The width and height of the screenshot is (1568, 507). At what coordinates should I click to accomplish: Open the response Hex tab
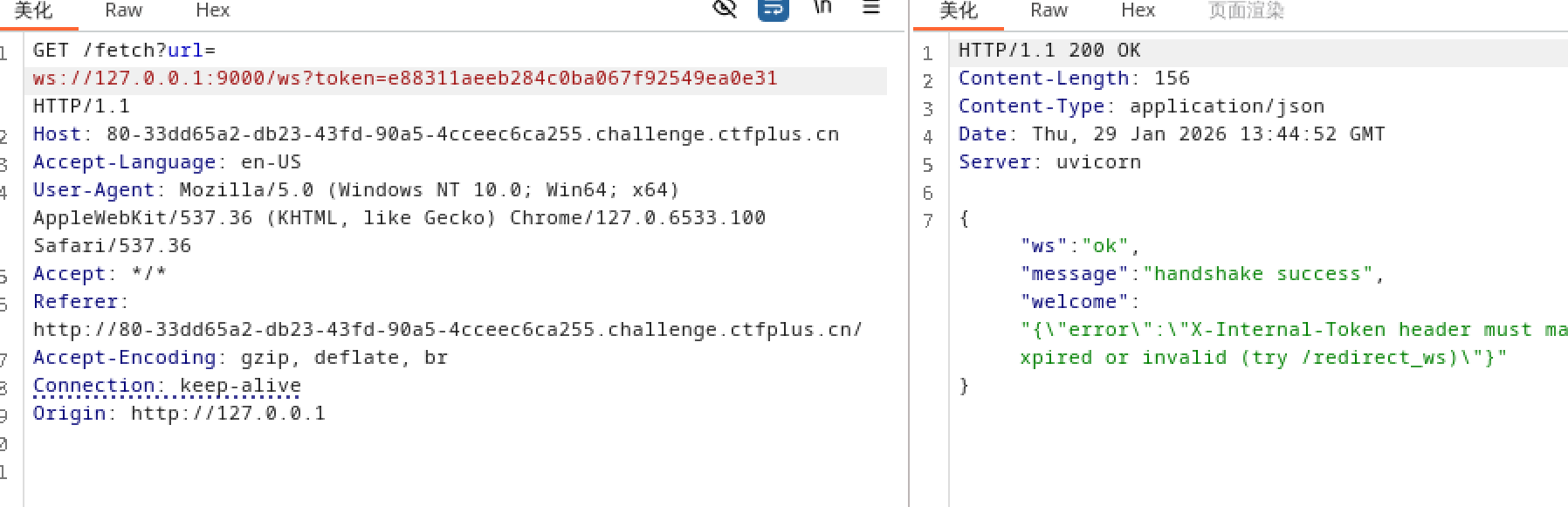tap(1138, 10)
